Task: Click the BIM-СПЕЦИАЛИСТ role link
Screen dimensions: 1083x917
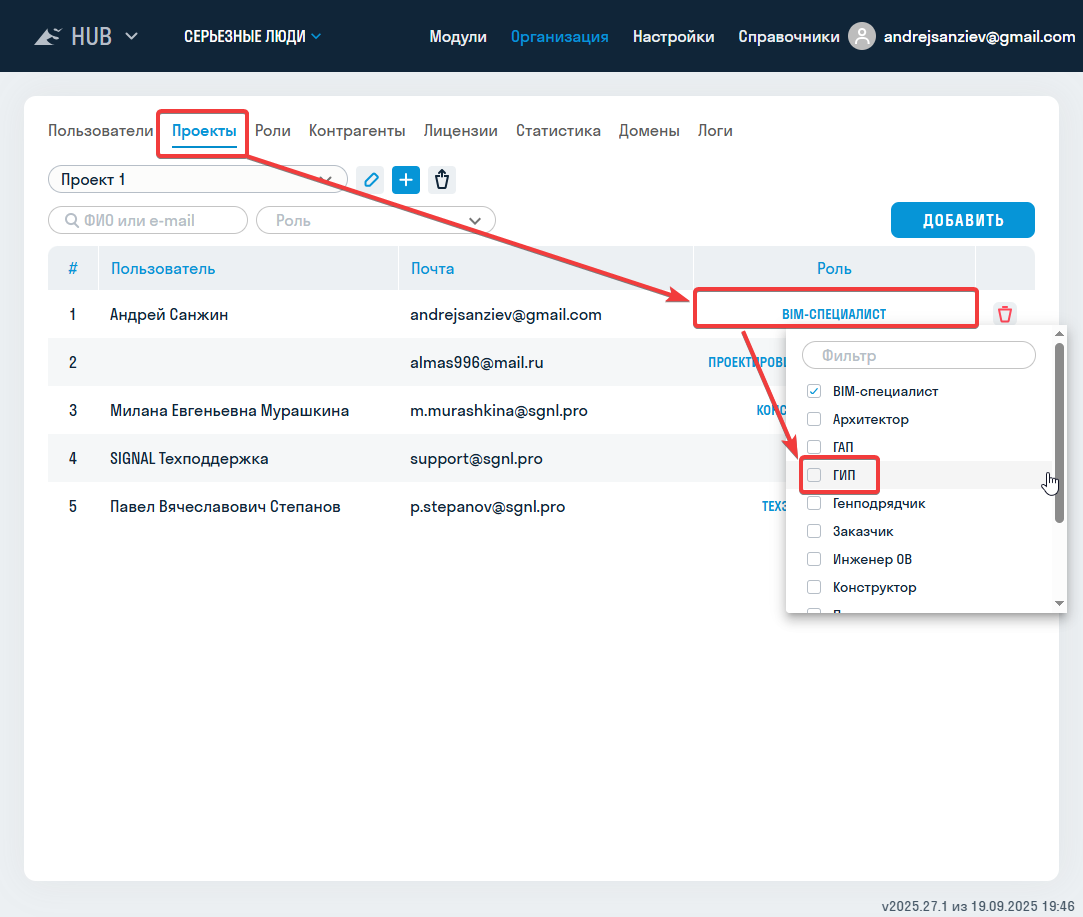Action: point(833,314)
